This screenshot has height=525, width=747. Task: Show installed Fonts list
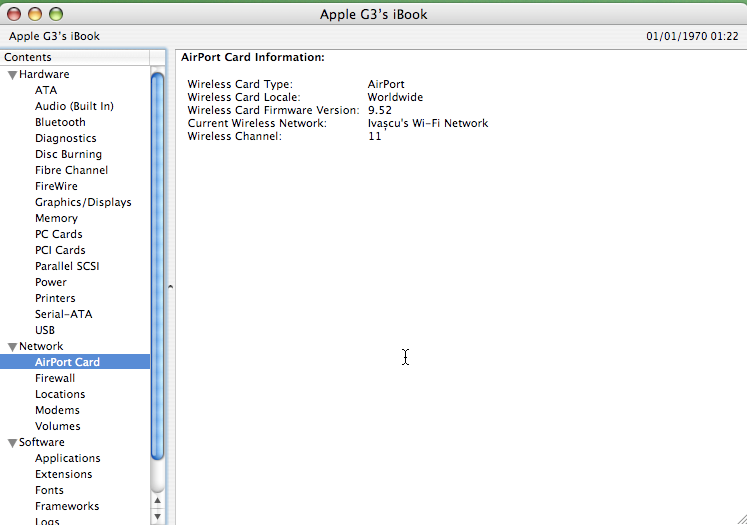click(x=49, y=490)
